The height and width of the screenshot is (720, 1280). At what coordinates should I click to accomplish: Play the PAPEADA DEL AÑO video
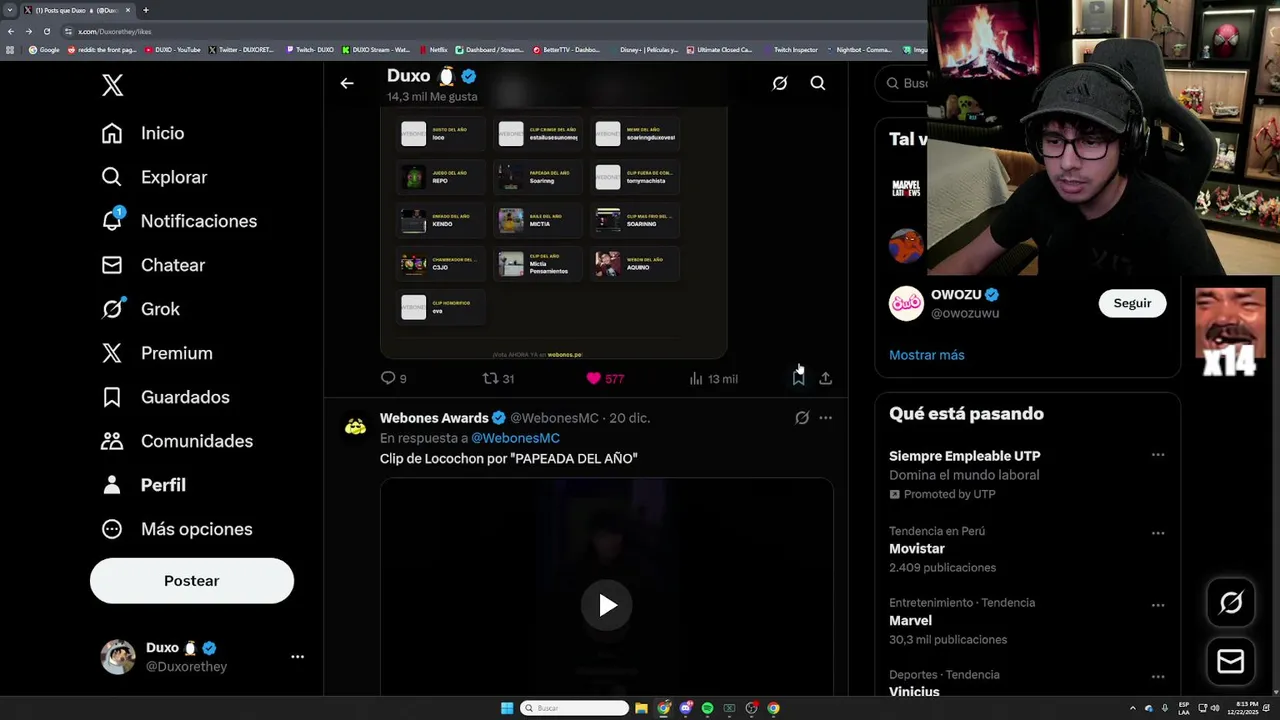[607, 605]
